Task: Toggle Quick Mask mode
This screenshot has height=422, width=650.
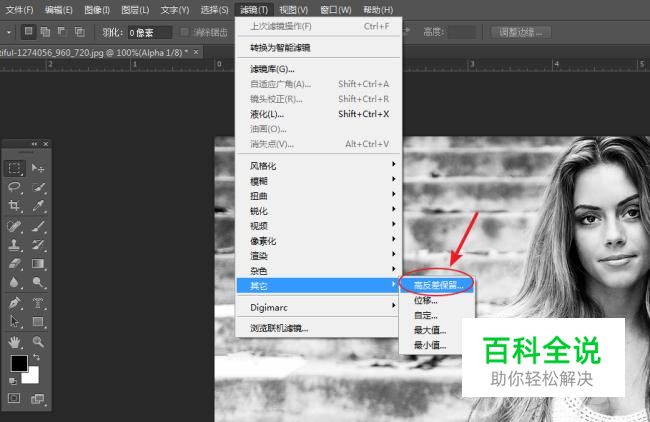Action: click(14, 398)
